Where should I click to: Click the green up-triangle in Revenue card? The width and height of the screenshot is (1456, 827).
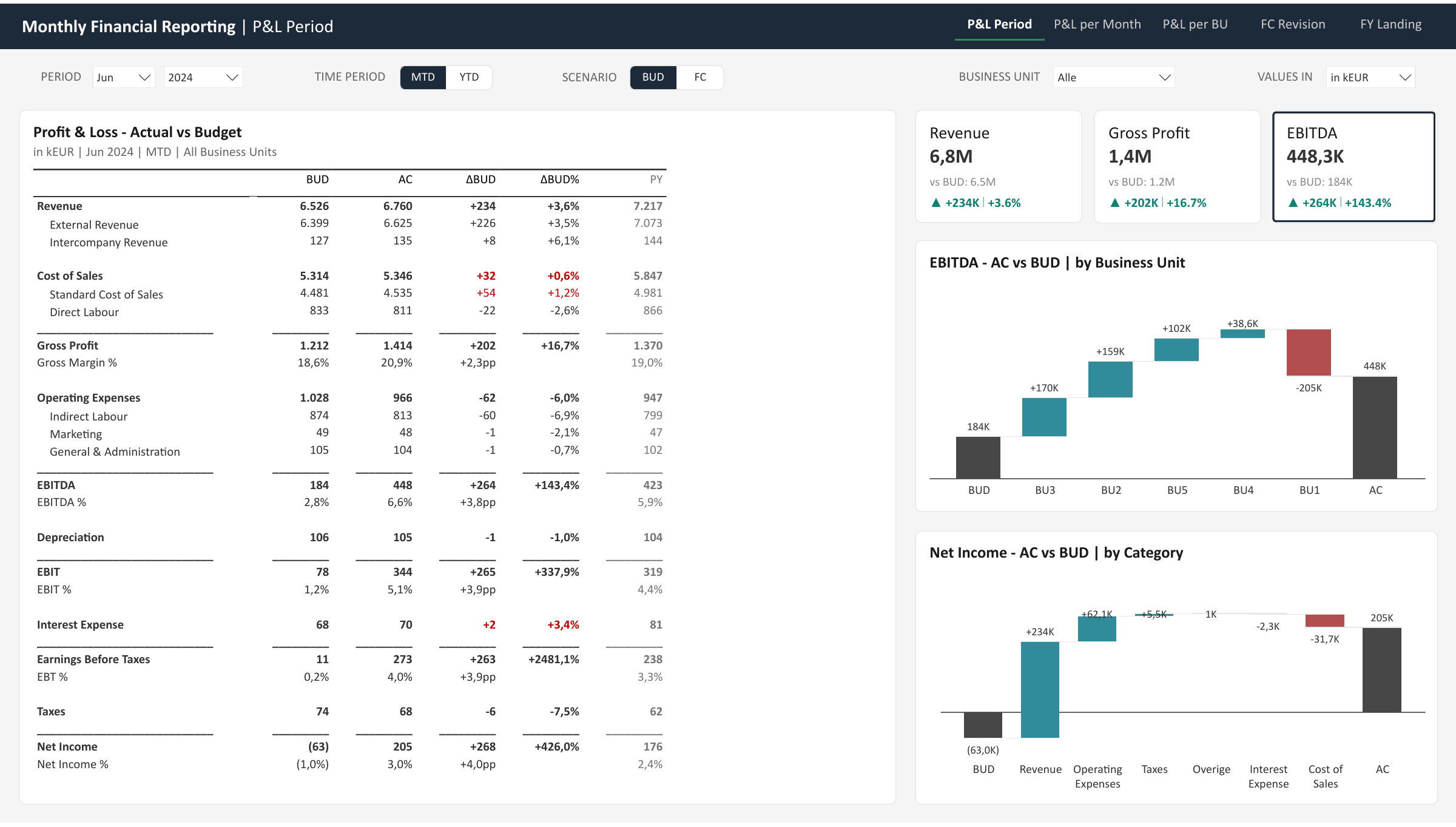935,203
